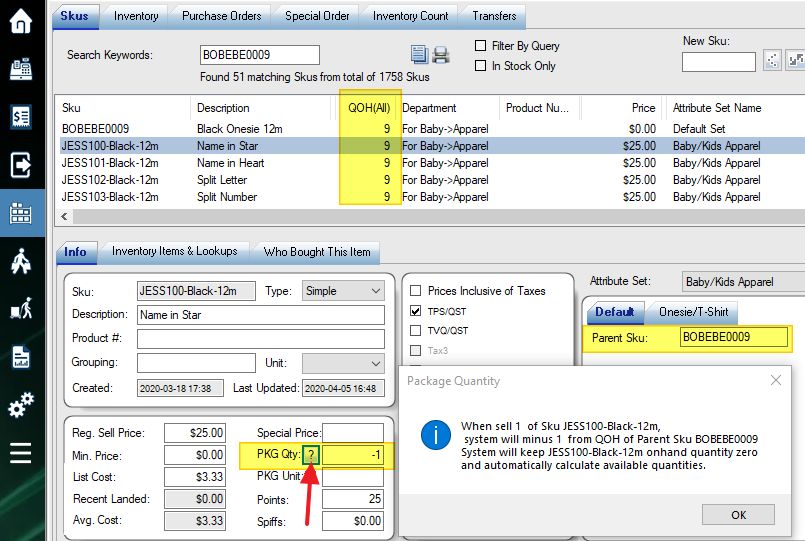Viewport: 805px width, 541px height.
Task: Open the inventory shelves icon in sidebar
Action: coord(21,212)
